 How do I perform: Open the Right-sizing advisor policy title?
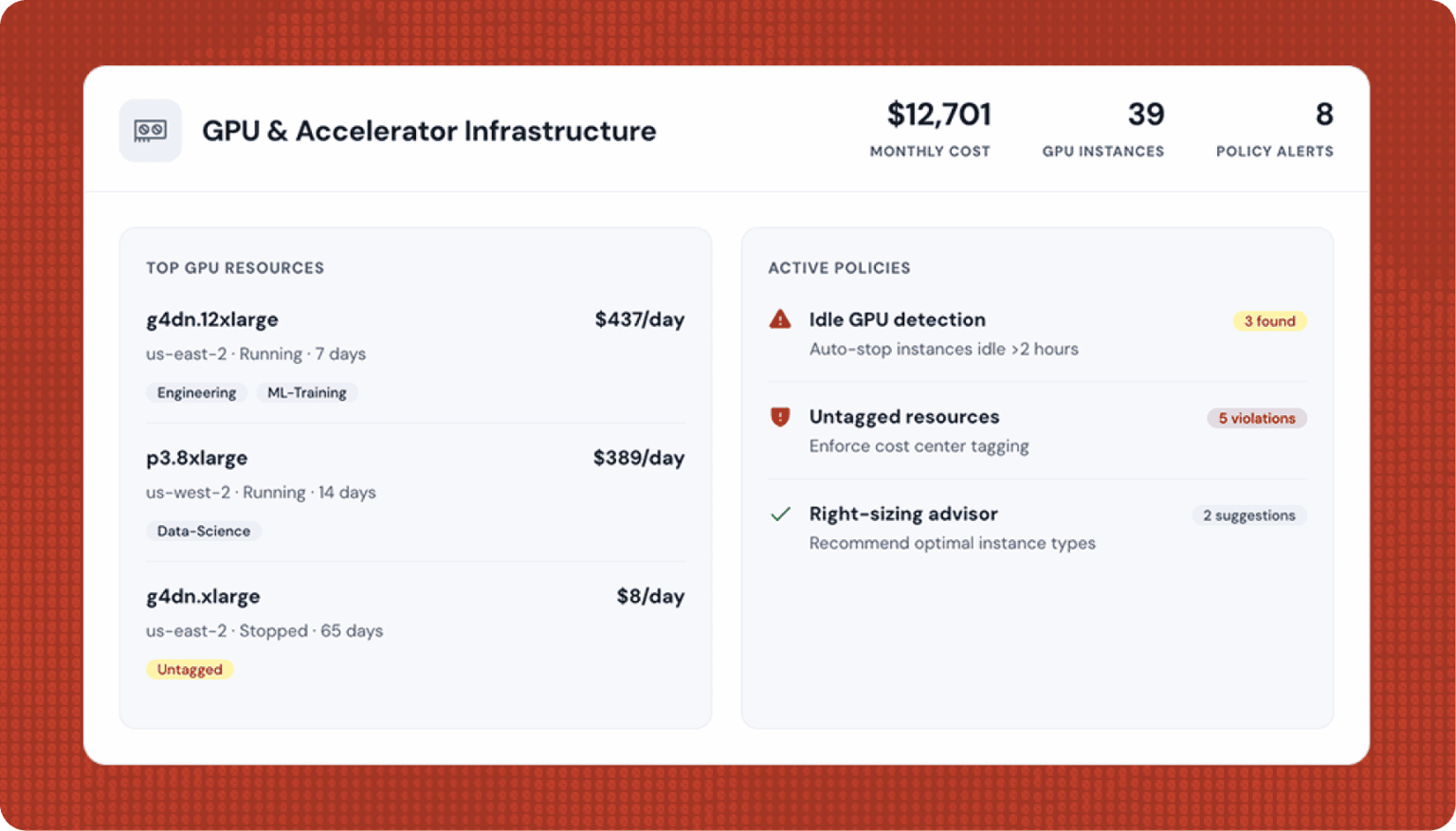tap(902, 514)
